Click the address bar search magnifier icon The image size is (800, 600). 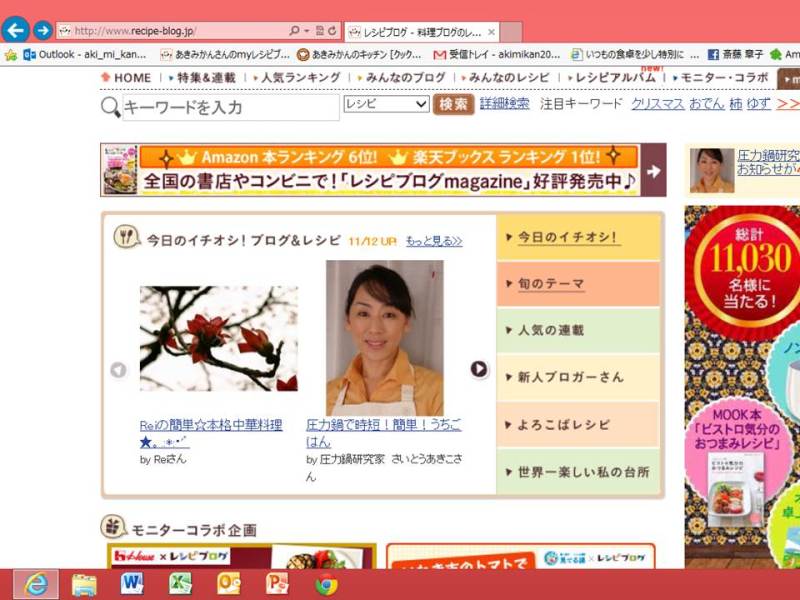coord(294,31)
